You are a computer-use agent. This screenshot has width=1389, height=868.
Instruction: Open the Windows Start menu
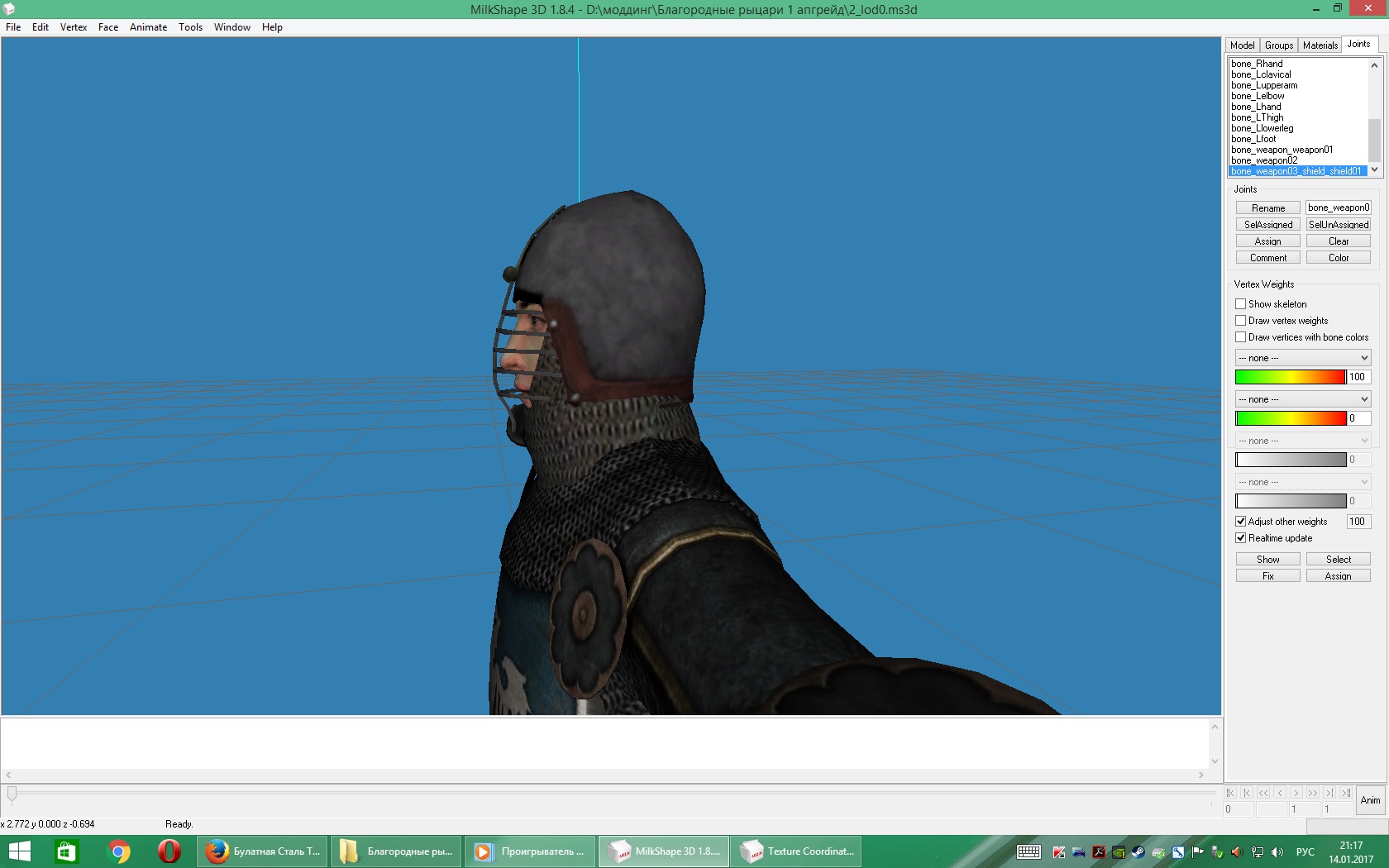[19, 851]
